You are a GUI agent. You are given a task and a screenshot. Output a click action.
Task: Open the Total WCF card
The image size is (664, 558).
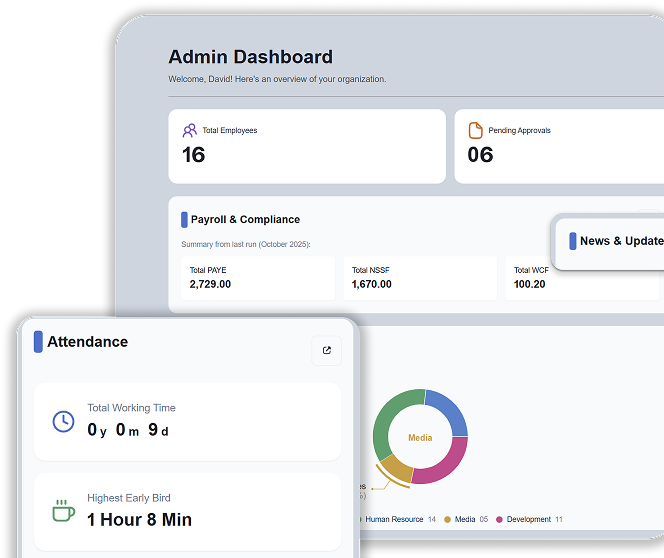pos(580,278)
